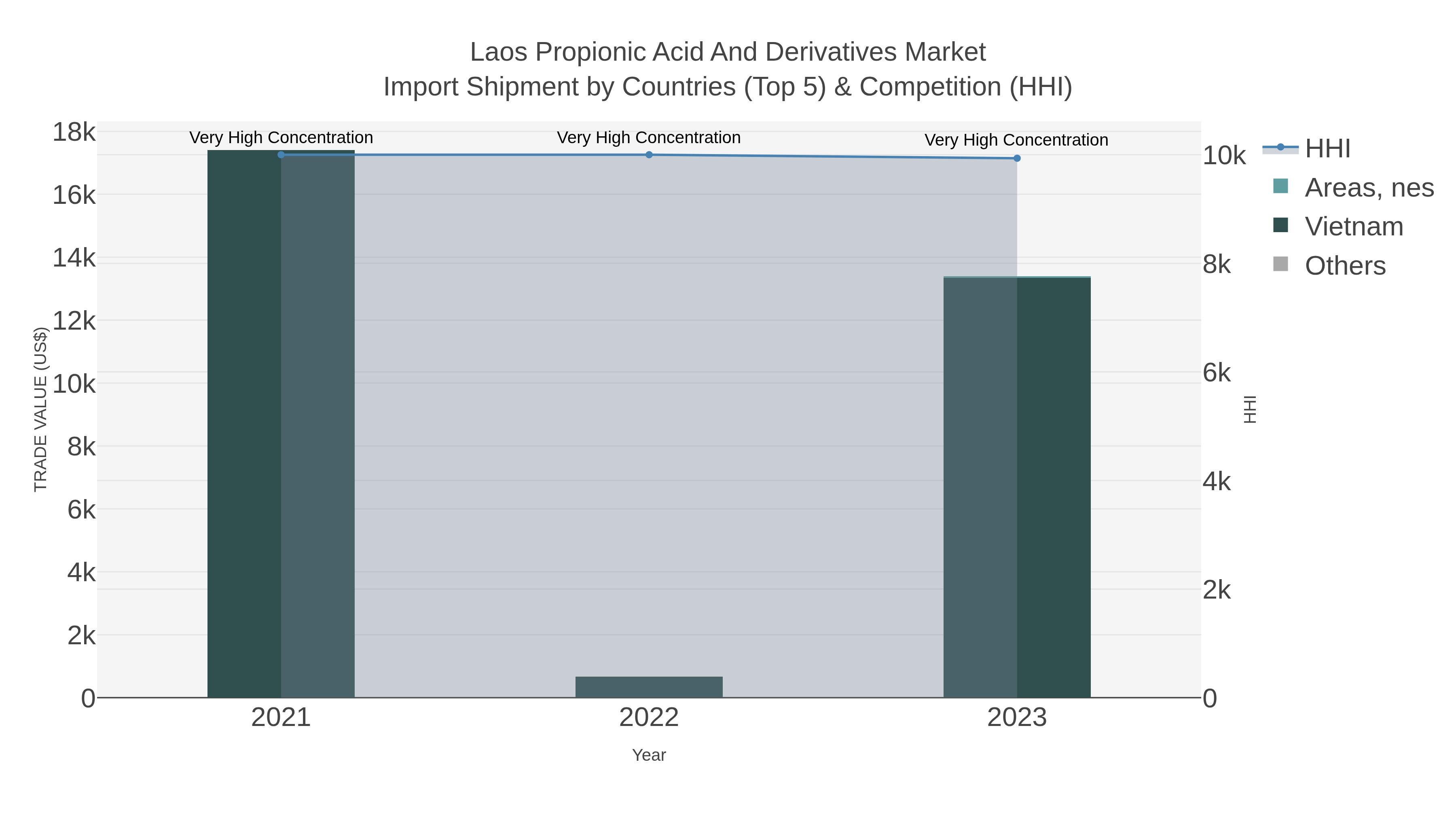
Task: Toggle the Areas, nes legend entry
Action: [1353, 187]
